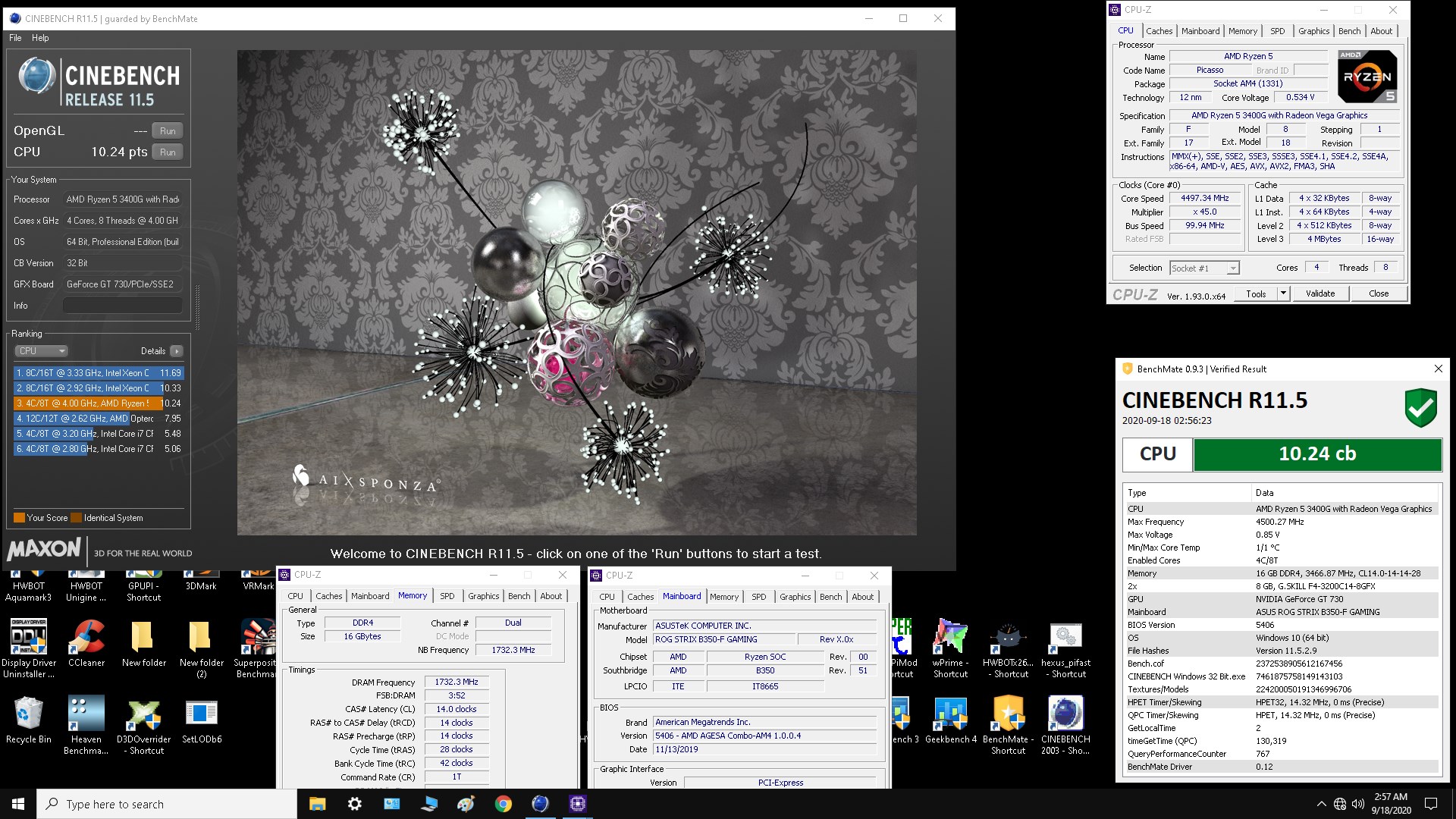The image size is (1456, 819).
Task: Open the CPU ranking type dropdown in Cinebench
Action: (42, 351)
